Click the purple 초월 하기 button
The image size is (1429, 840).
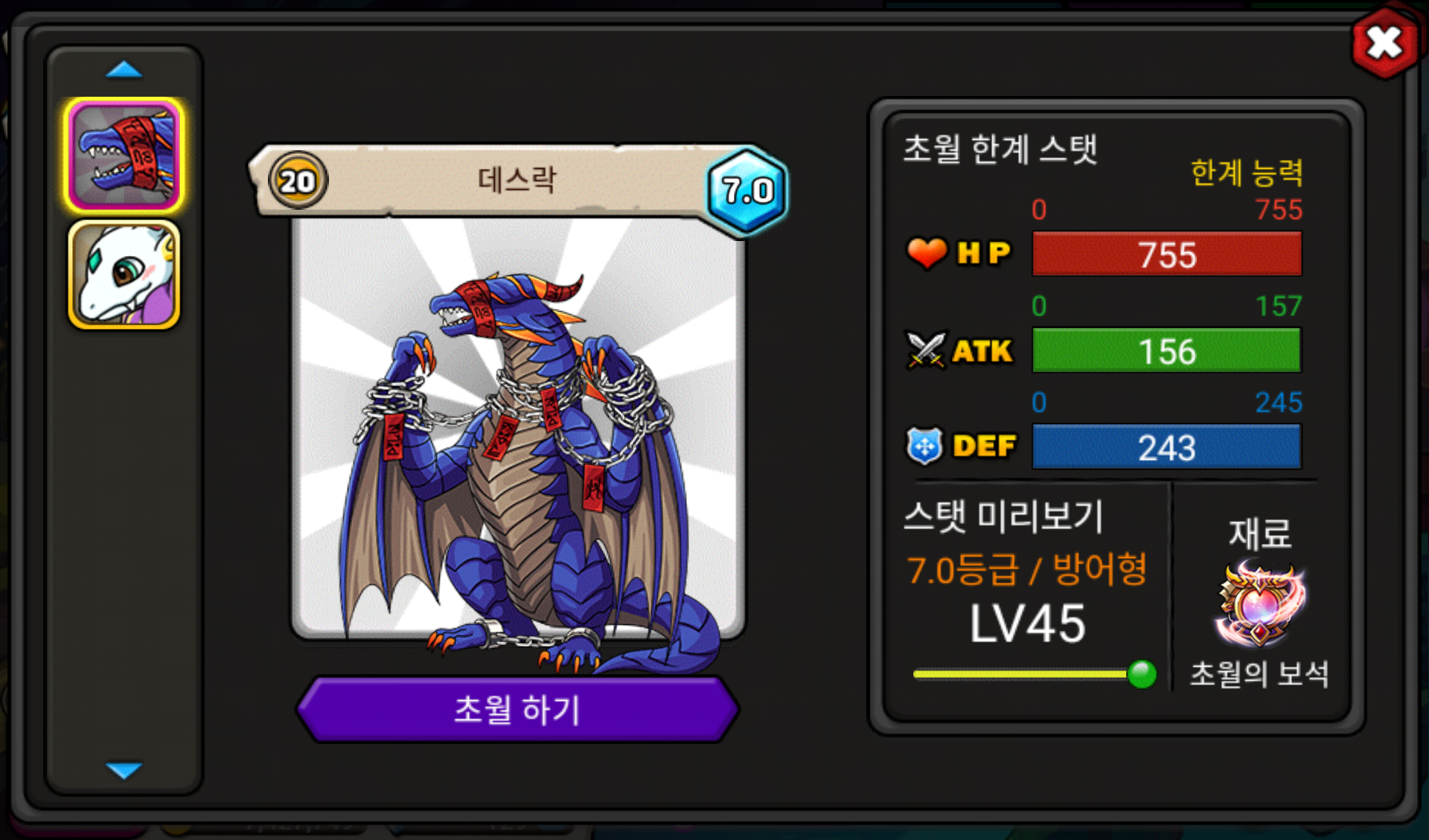(517, 709)
